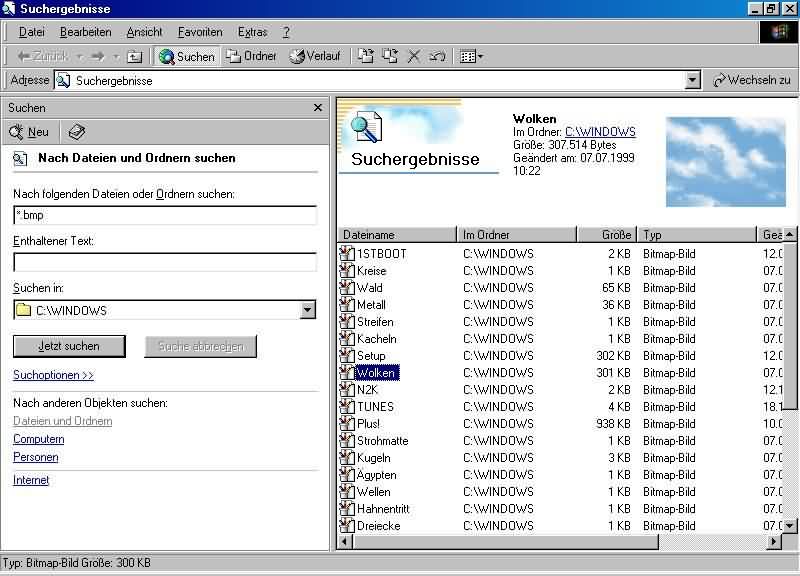The width and height of the screenshot is (800, 576).
Task: Open the Suchoptionen link
Action: 53,375
